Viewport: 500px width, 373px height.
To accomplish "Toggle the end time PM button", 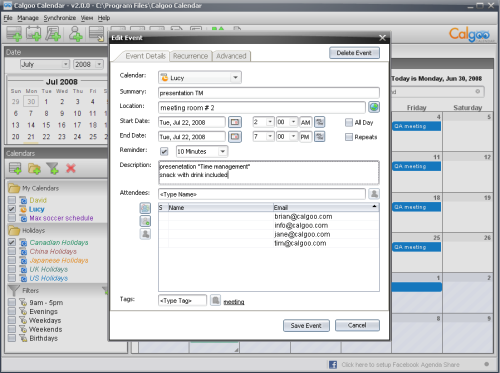I will pyautogui.click(x=305, y=137).
